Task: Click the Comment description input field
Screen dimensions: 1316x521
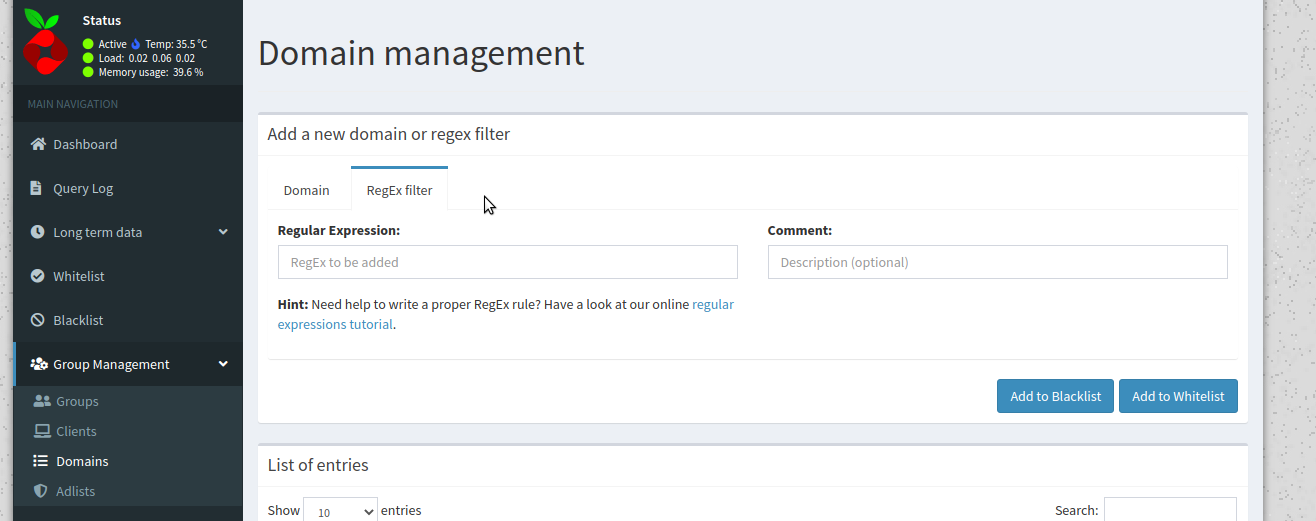Action: pos(998,262)
